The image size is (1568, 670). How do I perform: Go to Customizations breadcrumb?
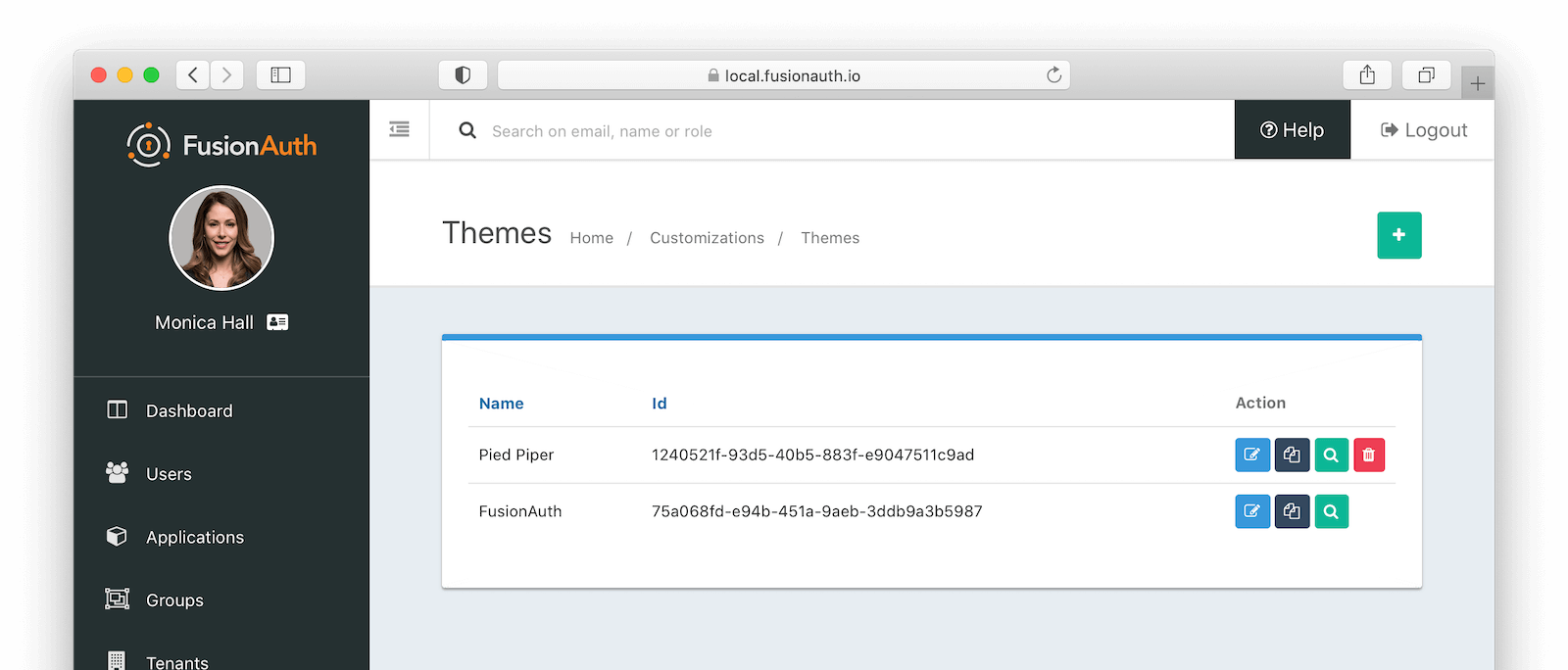pyautogui.click(x=707, y=238)
